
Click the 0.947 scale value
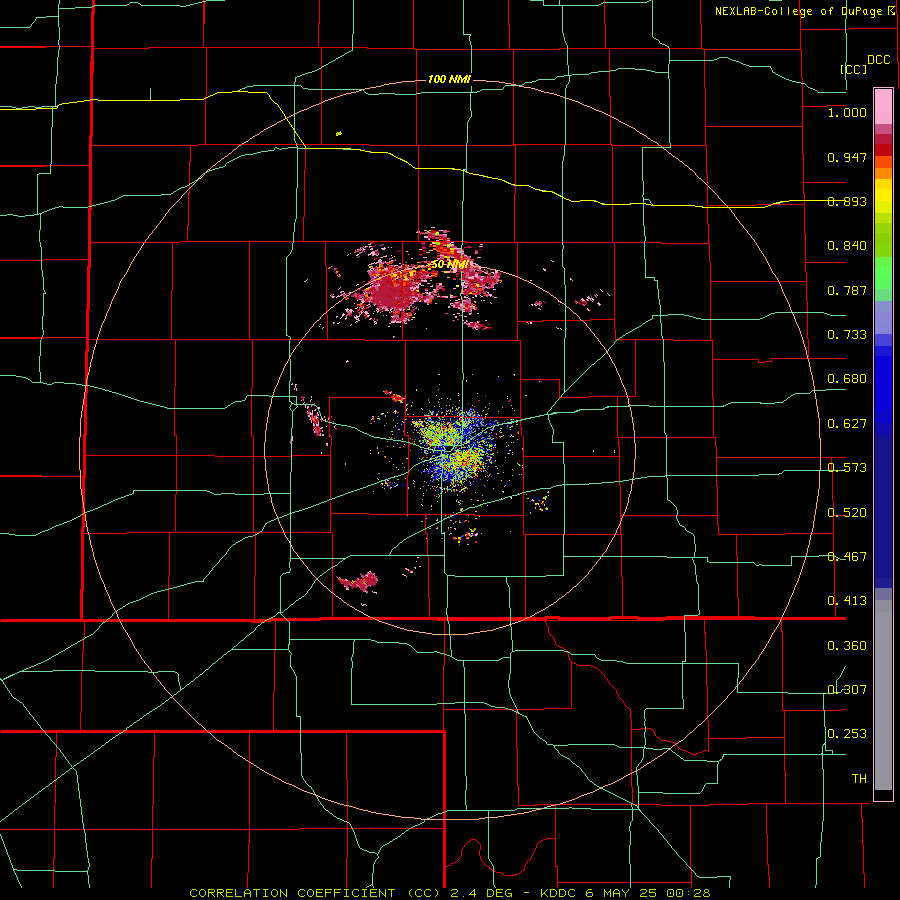point(847,157)
